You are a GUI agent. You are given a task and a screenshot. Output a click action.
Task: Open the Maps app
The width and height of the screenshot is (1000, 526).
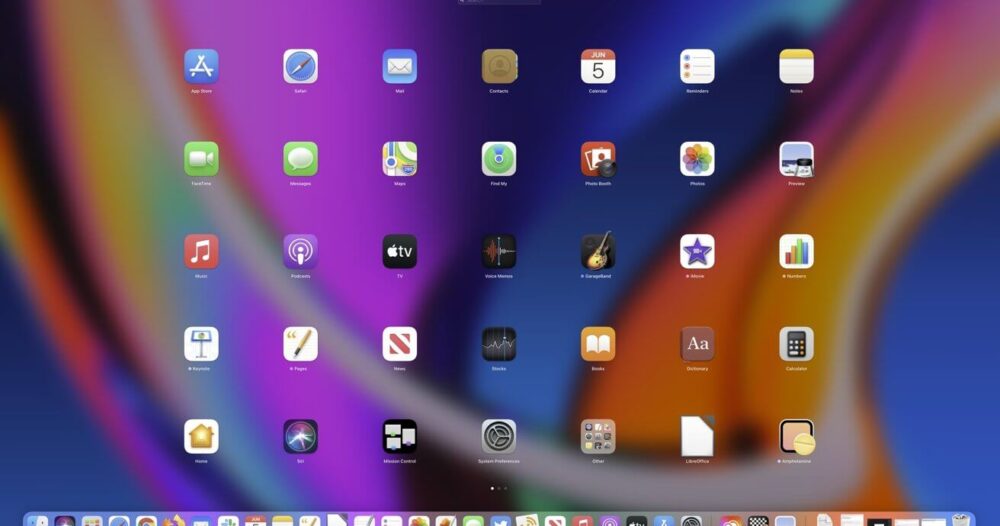click(399, 159)
